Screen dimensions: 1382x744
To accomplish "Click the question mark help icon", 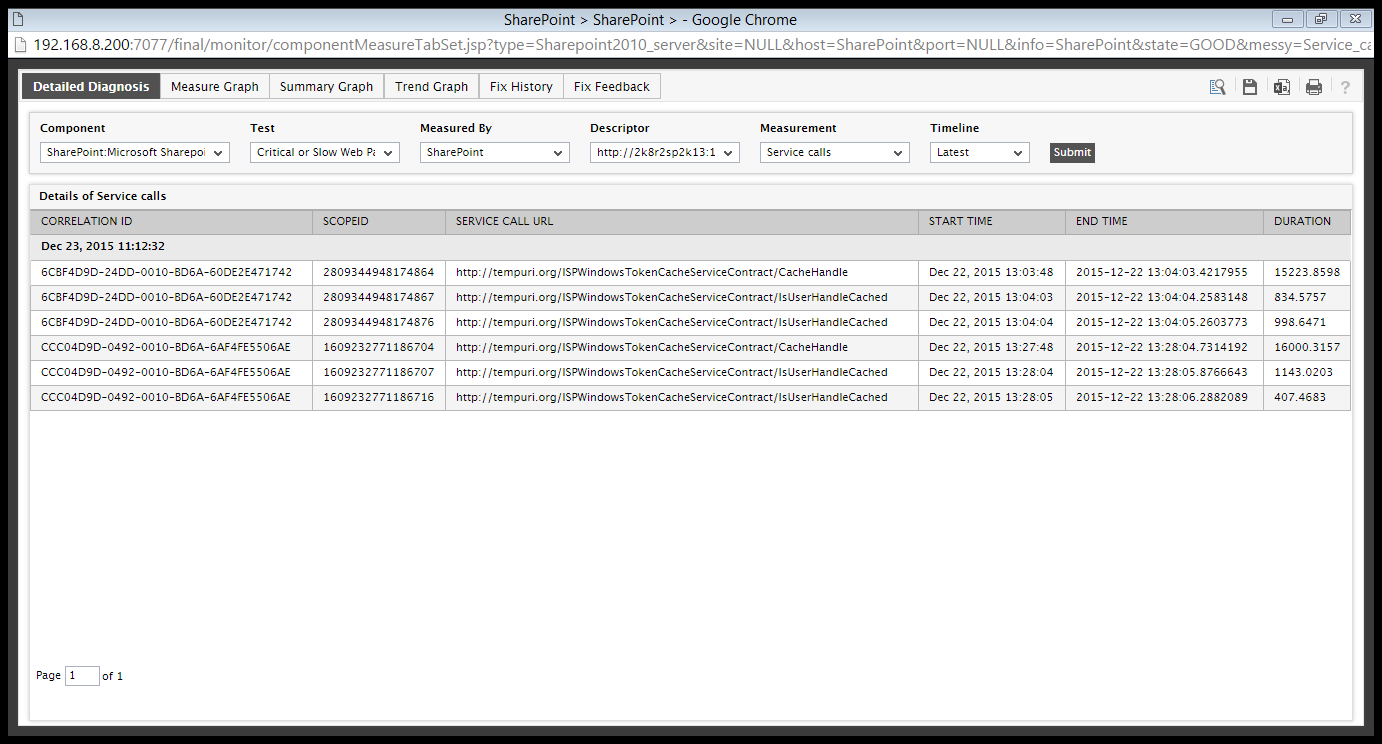I will pyautogui.click(x=1345, y=87).
